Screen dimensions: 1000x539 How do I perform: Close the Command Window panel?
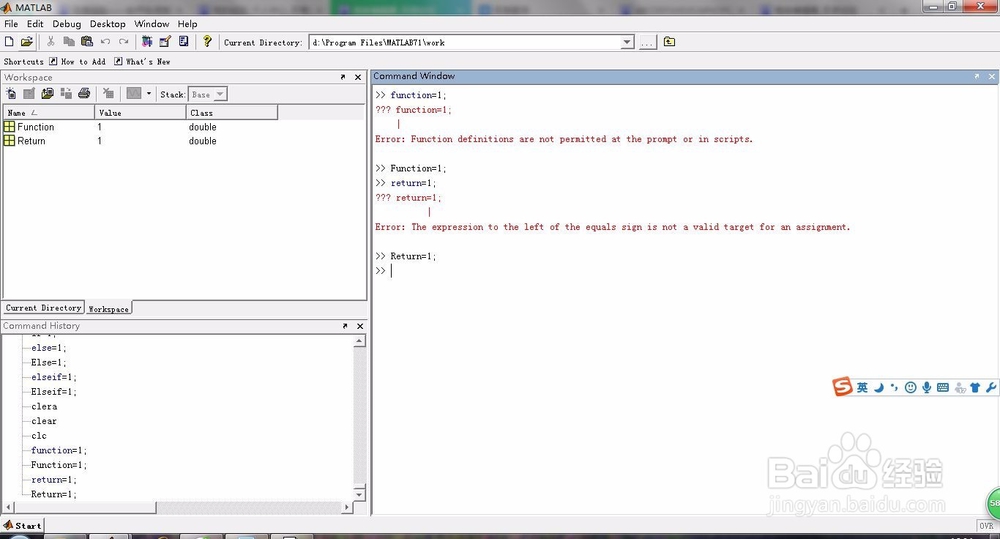coord(992,76)
